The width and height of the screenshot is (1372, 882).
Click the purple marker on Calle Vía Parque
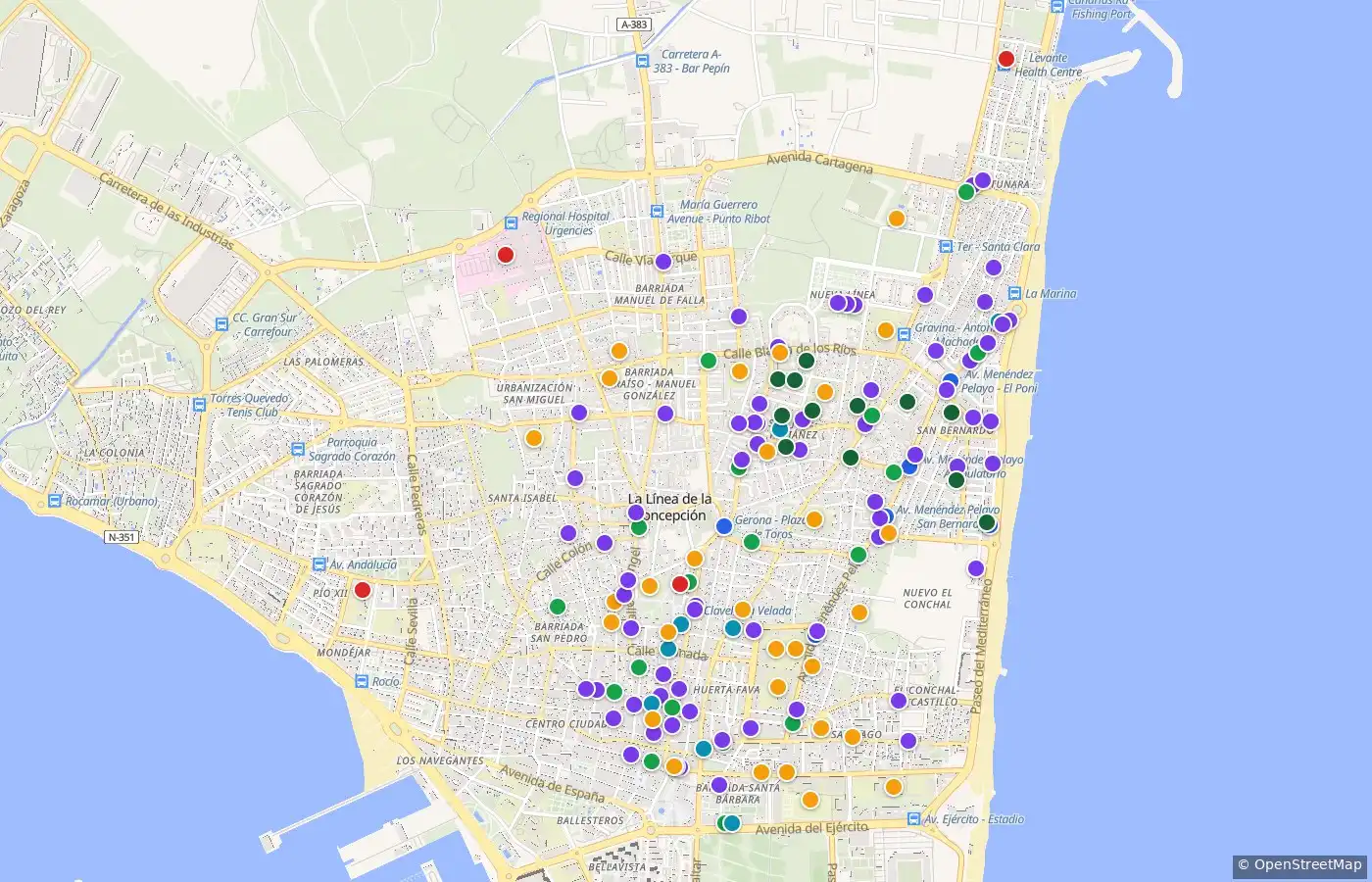tap(663, 262)
